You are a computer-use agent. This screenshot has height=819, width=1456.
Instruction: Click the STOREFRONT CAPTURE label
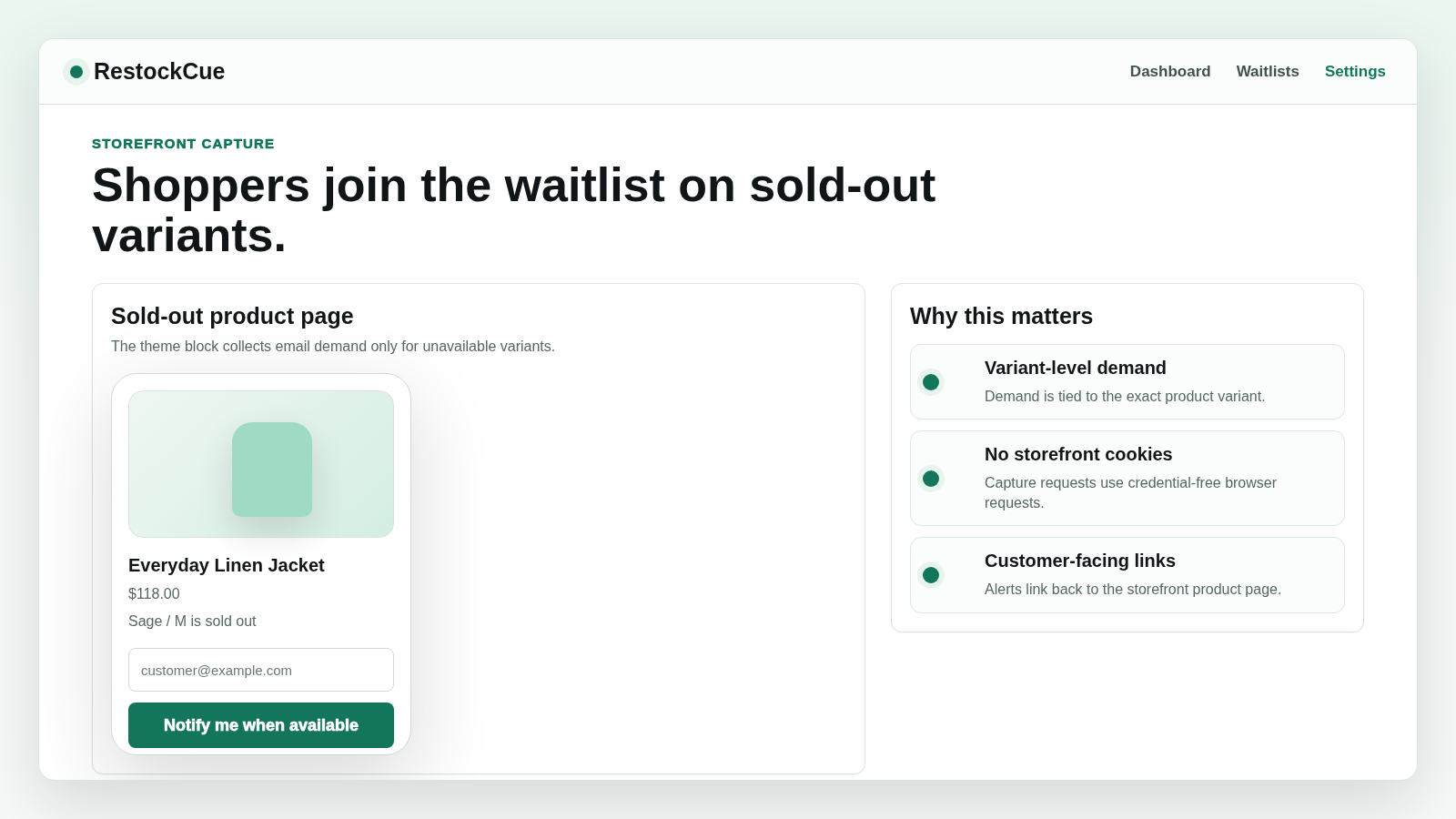pyautogui.click(x=183, y=144)
